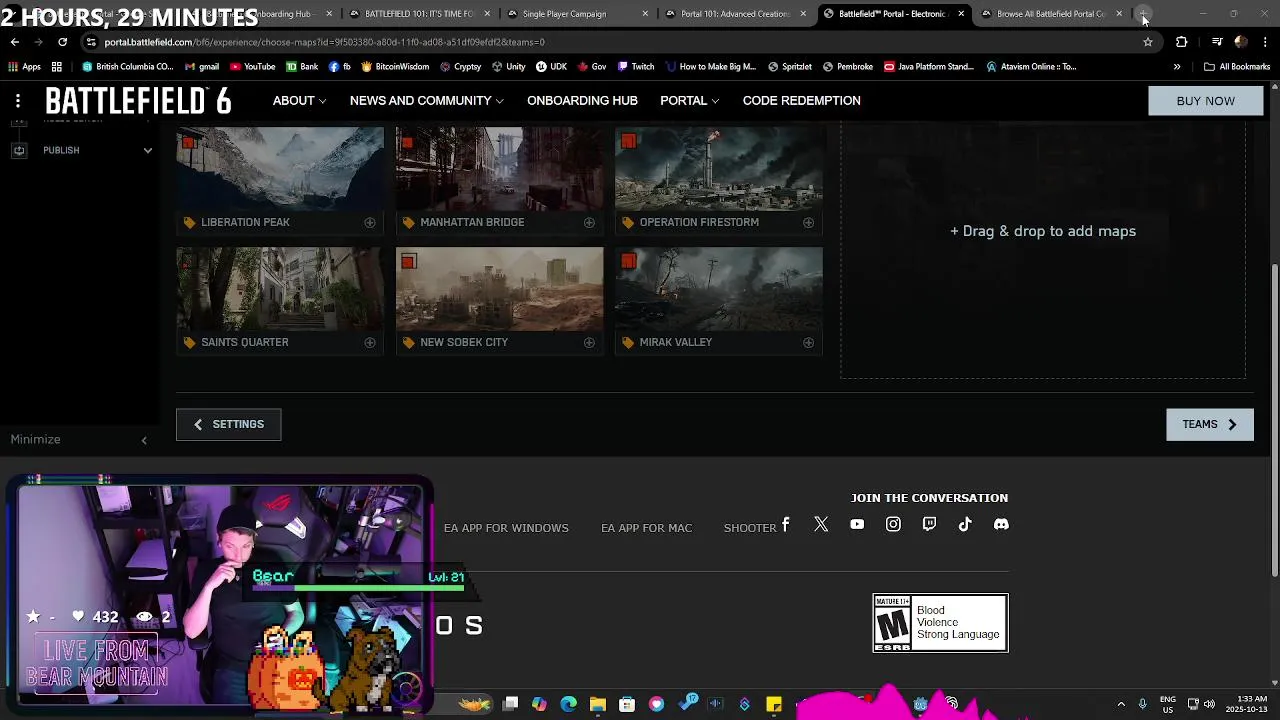
Task: Open the Instagram social link
Action: (x=893, y=524)
